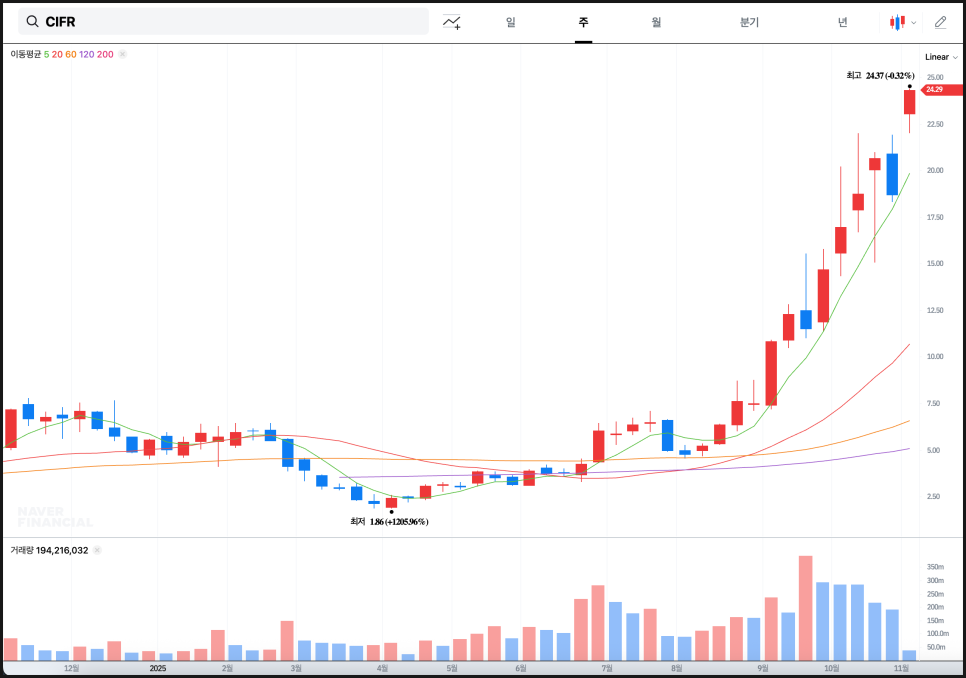Select the 60-period moving average value
This screenshot has height=678, width=966.
(71, 54)
